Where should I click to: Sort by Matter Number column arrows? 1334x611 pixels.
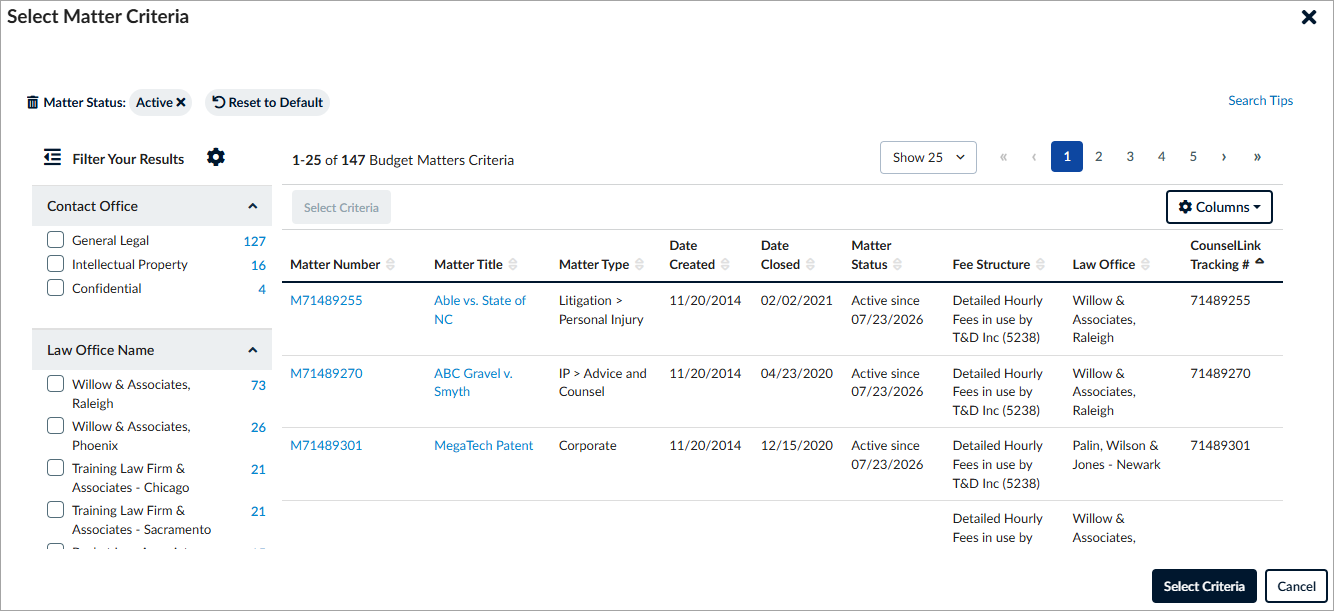pos(391,265)
